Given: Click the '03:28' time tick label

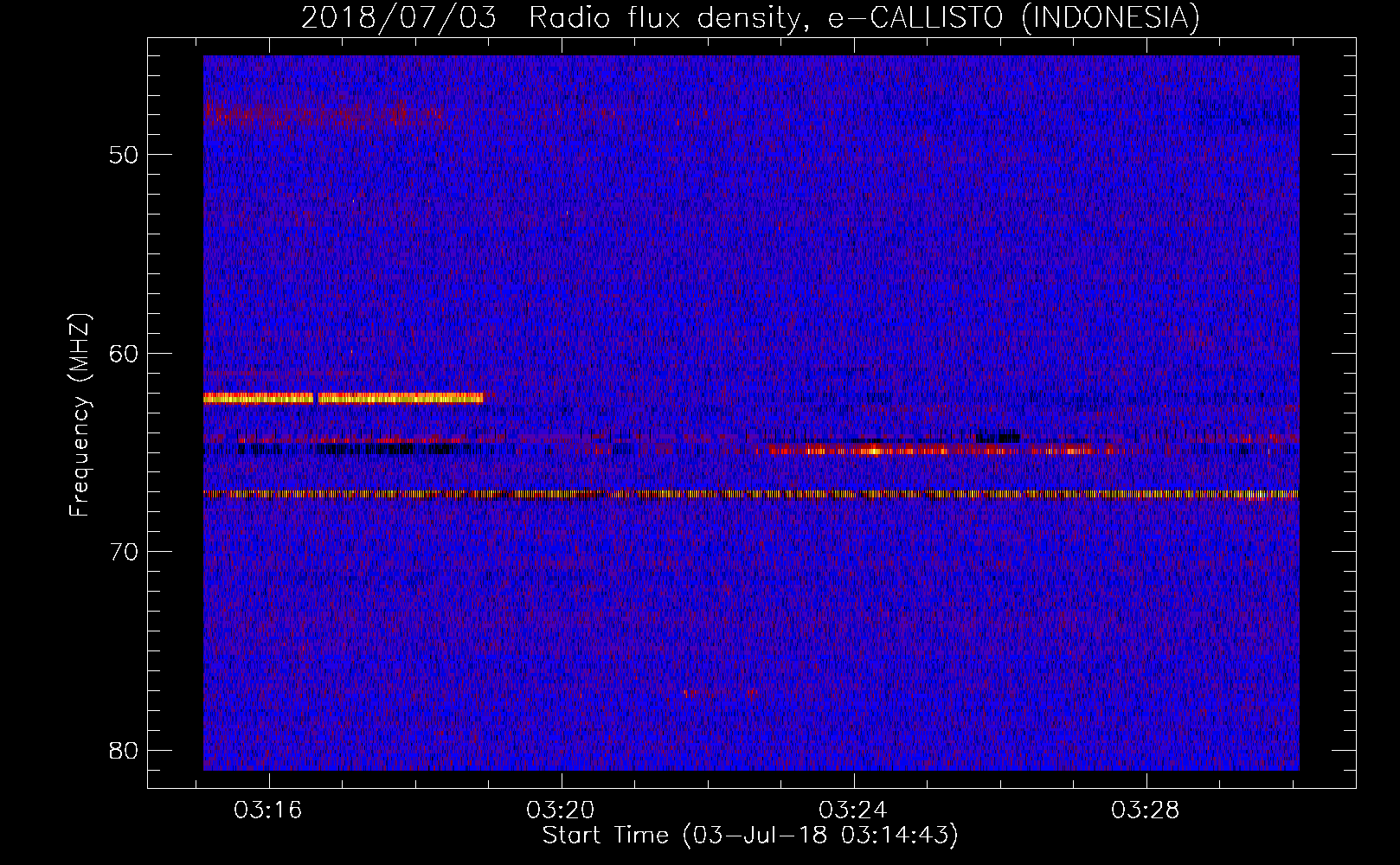Looking at the screenshot, I should click(x=1146, y=811).
